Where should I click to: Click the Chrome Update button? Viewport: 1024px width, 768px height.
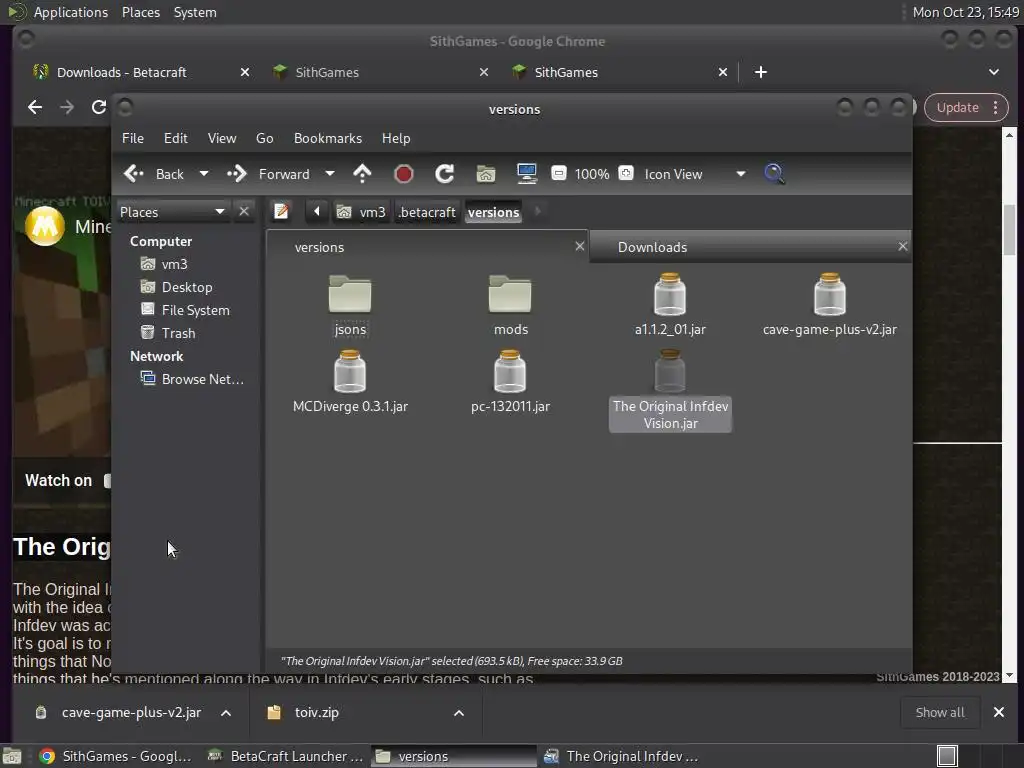pyautogui.click(x=966, y=107)
